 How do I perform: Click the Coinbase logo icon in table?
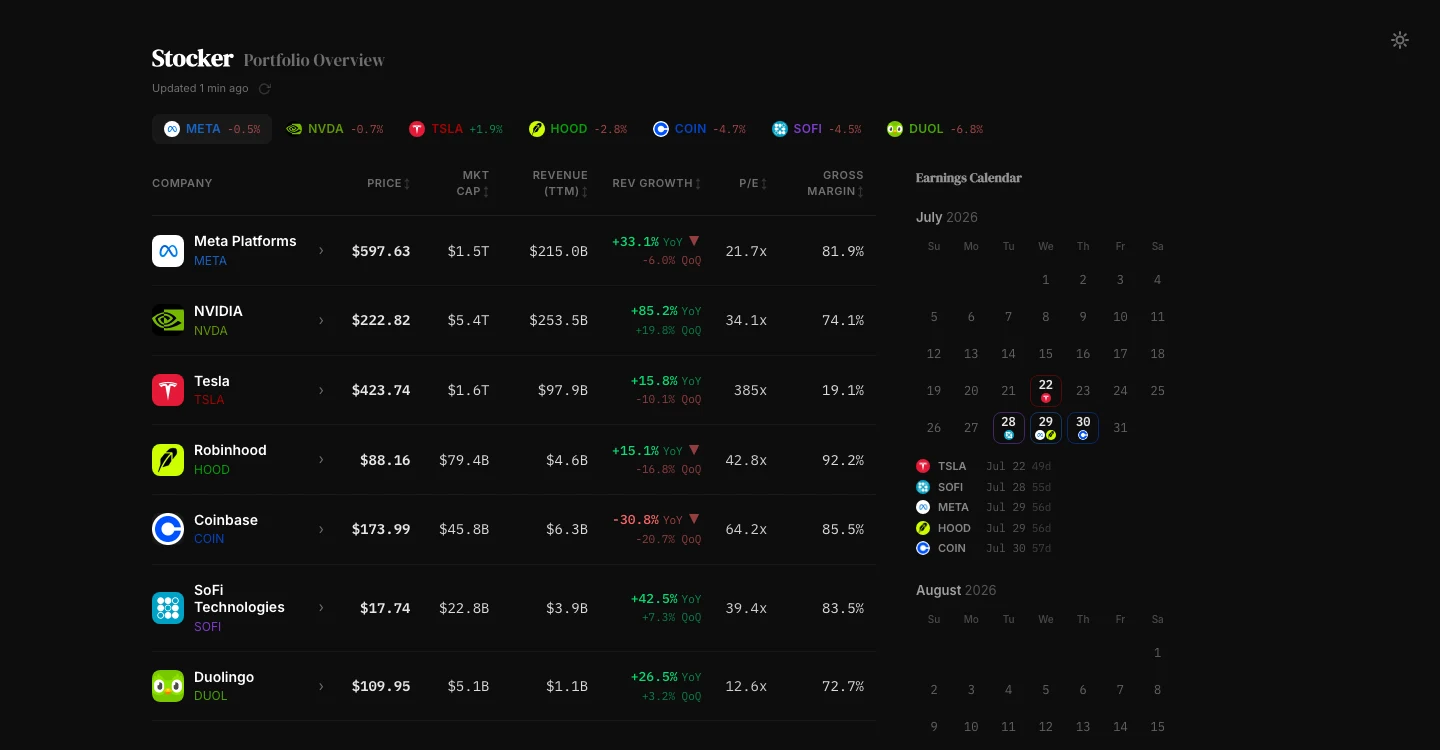click(x=168, y=529)
